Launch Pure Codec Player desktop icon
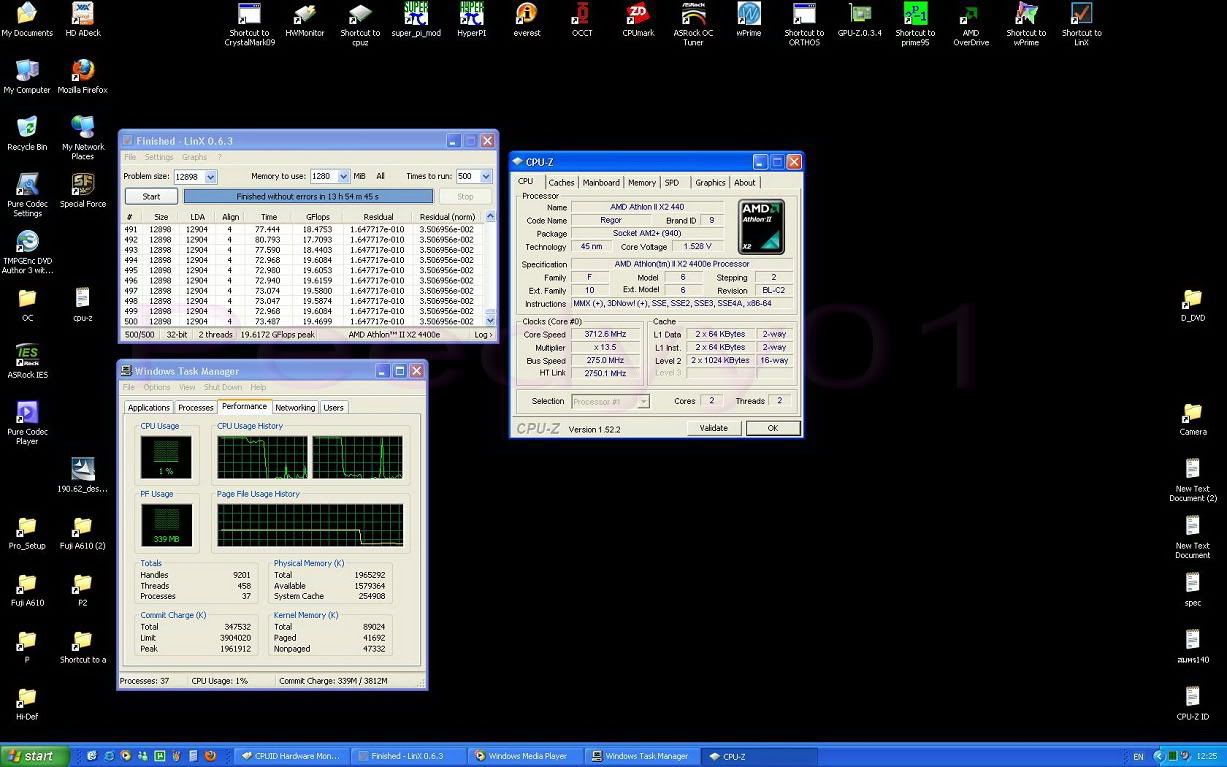1227x767 pixels. click(27, 424)
